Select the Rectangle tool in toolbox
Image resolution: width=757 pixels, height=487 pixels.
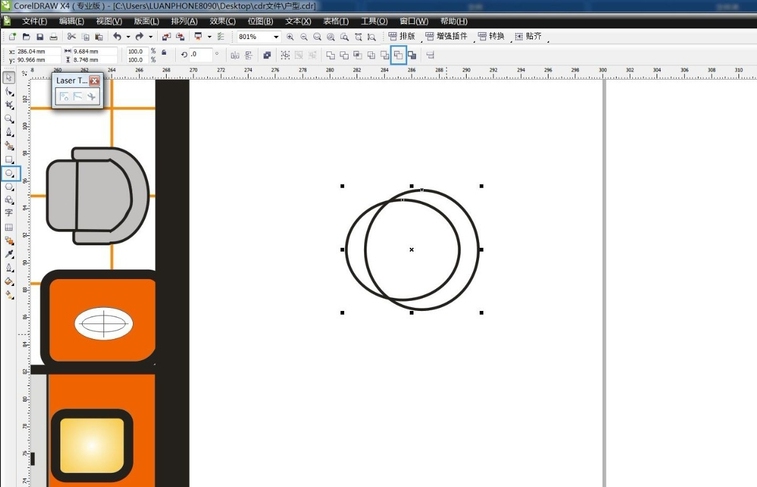(x=9, y=159)
